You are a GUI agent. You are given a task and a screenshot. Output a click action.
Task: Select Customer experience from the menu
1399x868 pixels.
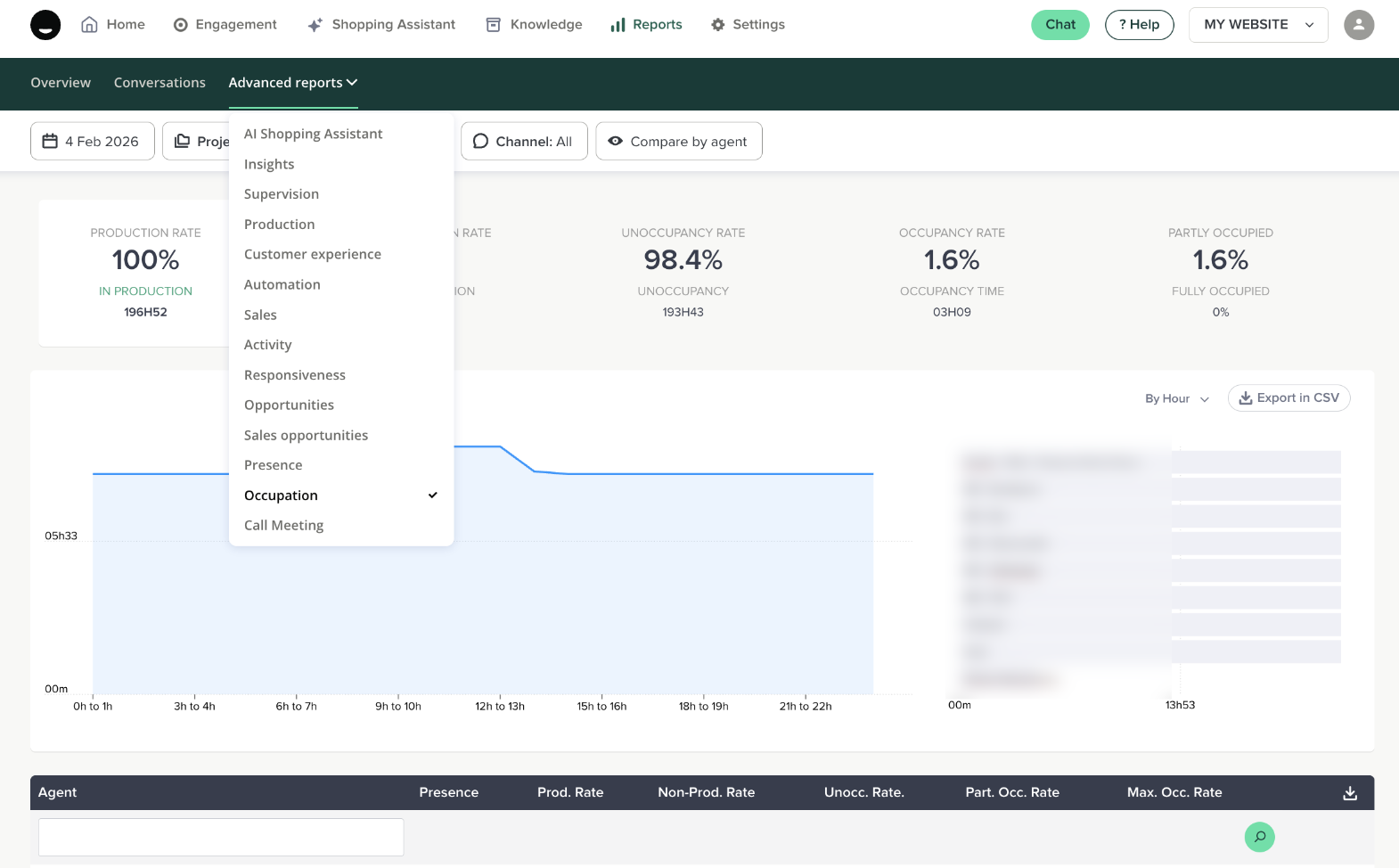(x=313, y=255)
